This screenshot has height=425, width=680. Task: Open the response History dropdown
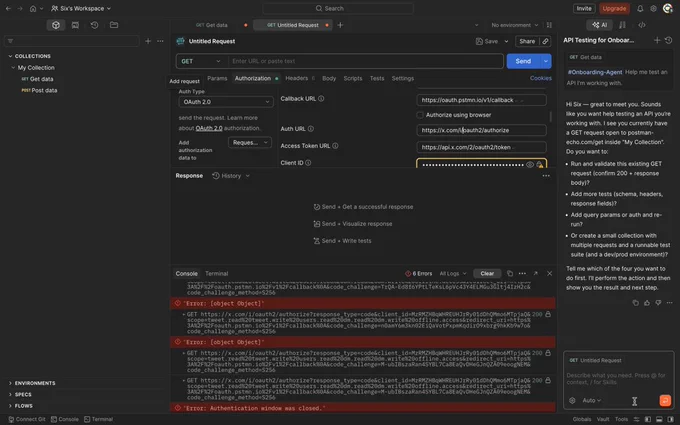(231, 176)
